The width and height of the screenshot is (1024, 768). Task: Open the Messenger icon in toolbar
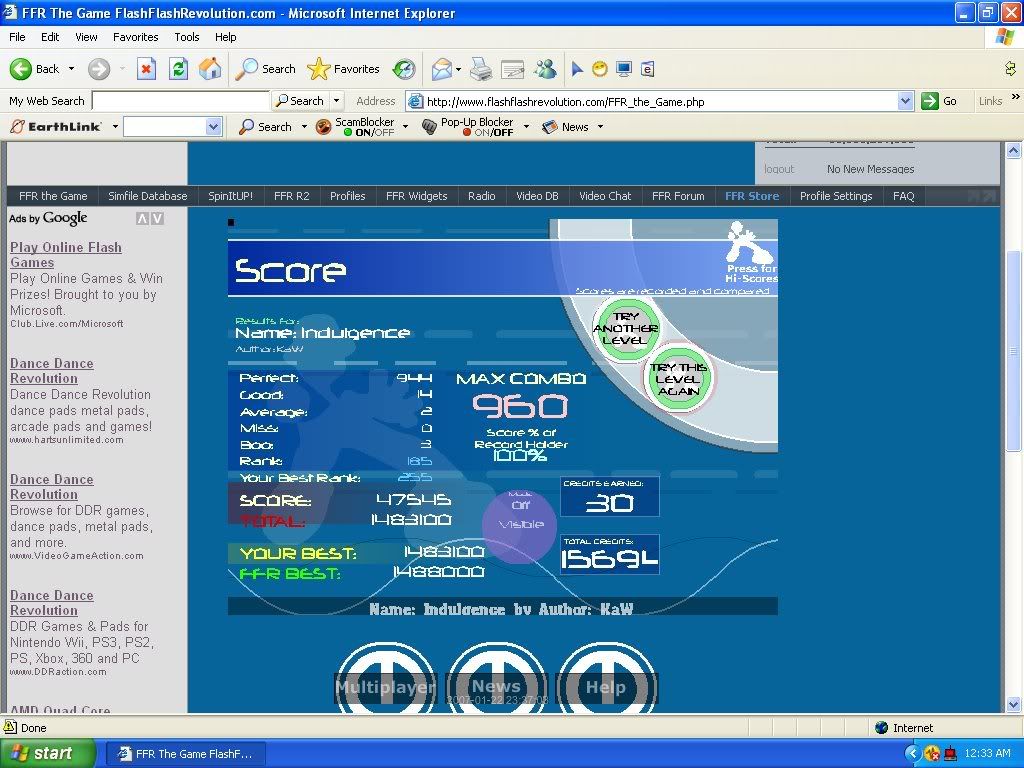click(545, 69)
